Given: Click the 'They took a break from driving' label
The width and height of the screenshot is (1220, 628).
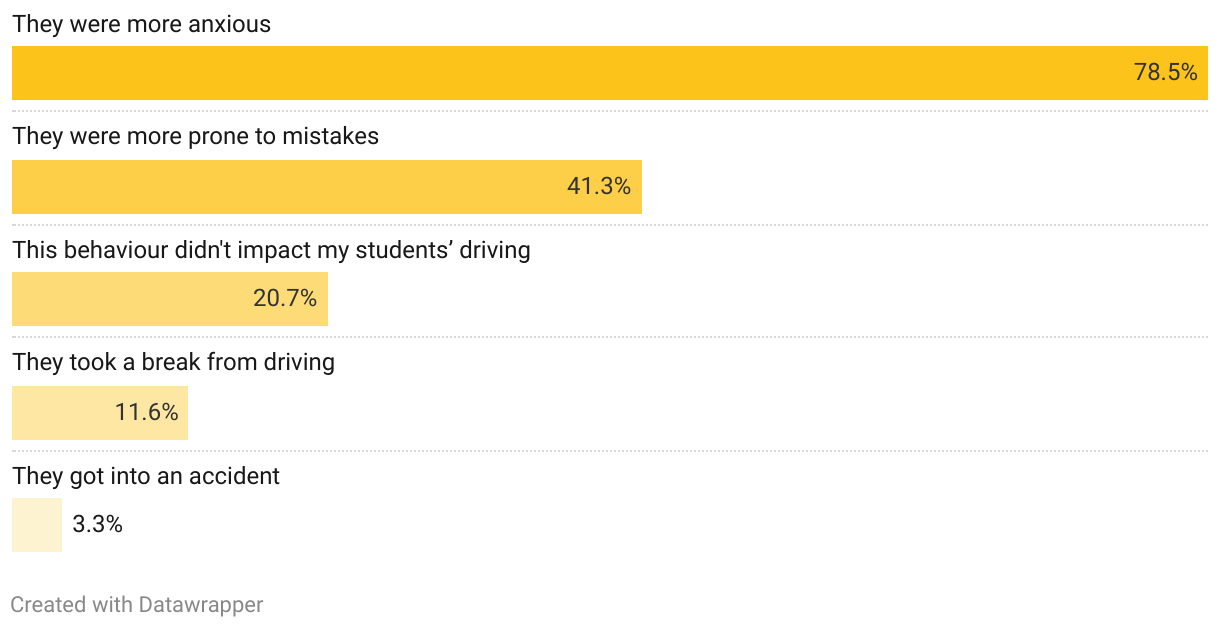Looking at the screenshot, I should coord(174,362).
